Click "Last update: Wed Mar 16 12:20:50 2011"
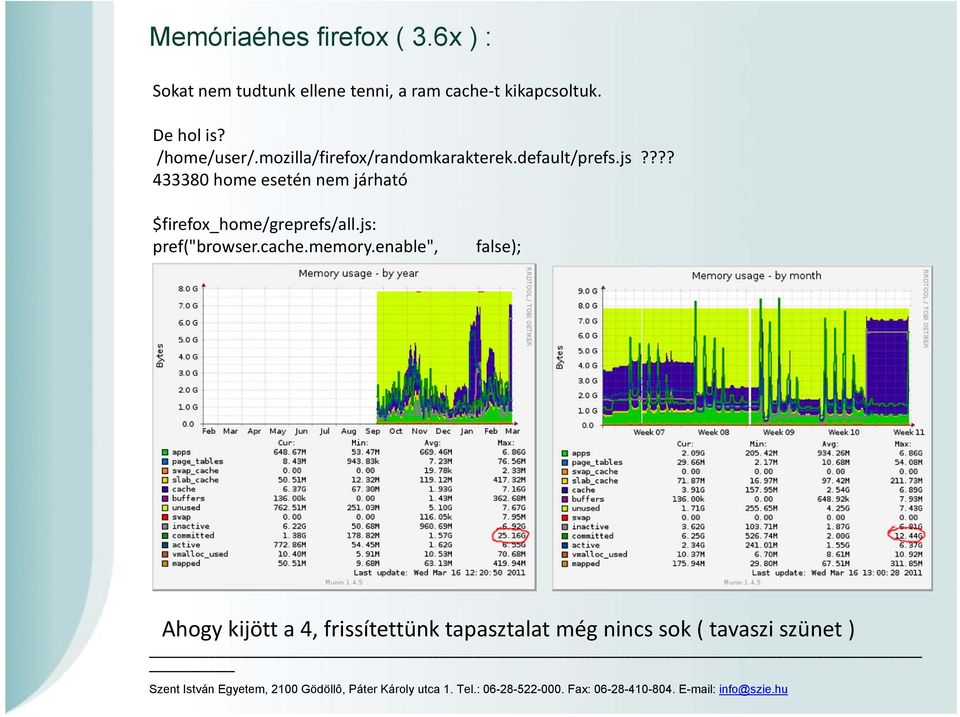The image size is (960, 717). 439,572
